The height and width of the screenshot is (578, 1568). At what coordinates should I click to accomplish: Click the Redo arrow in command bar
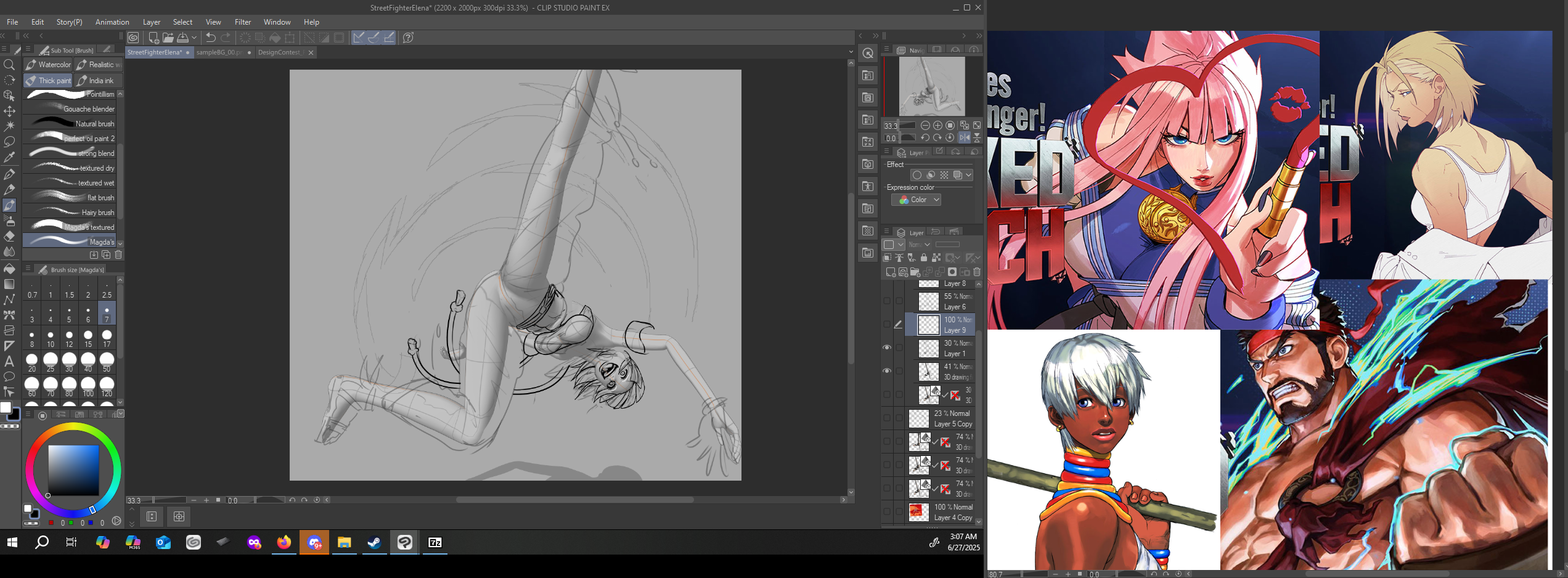(226, 38)
